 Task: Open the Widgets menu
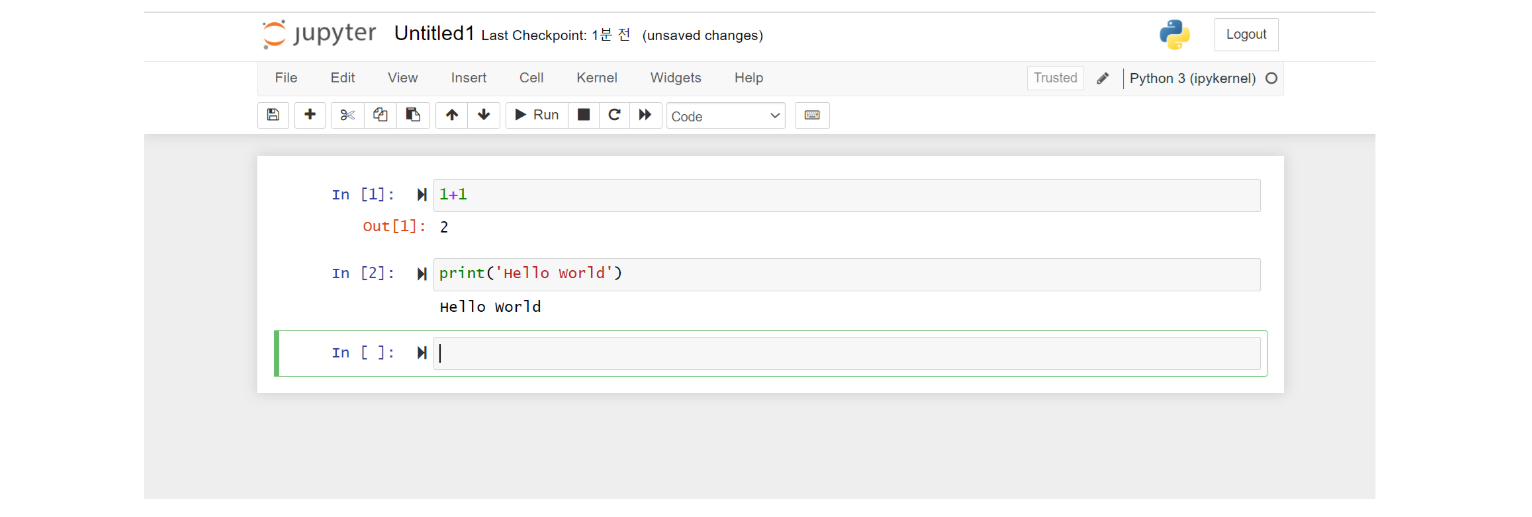point(676,78)
